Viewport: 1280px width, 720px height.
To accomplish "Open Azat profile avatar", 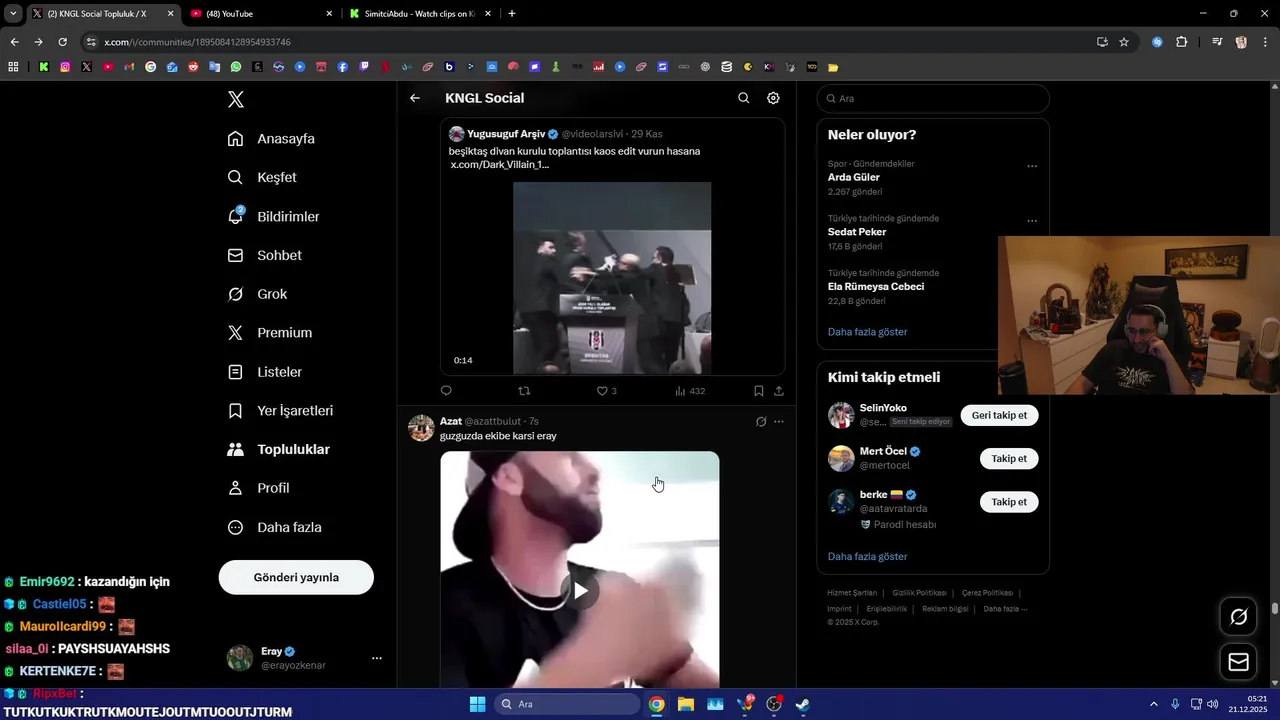I will tap(422, 428).
